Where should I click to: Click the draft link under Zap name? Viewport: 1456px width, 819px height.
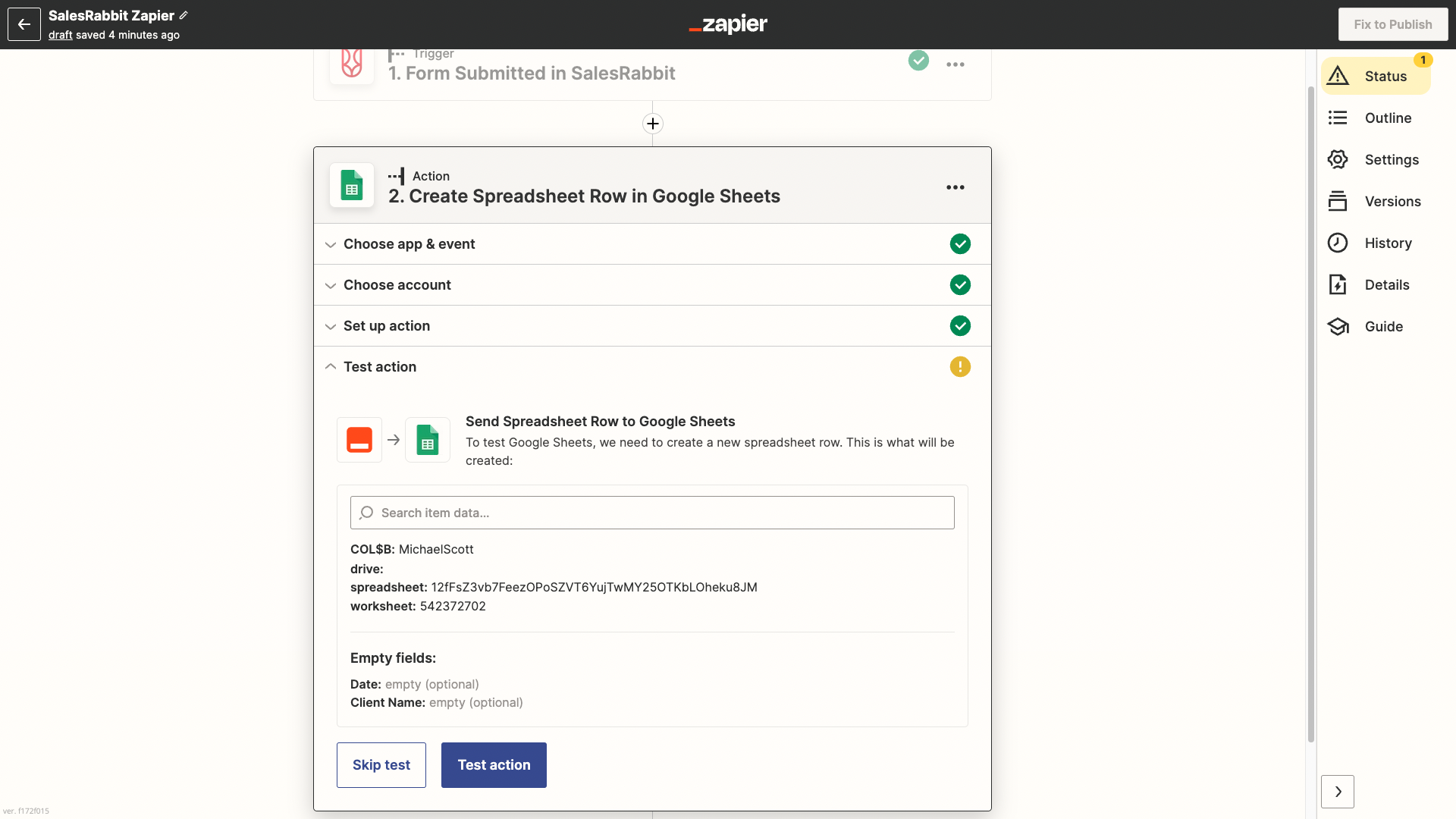[61, 35]
